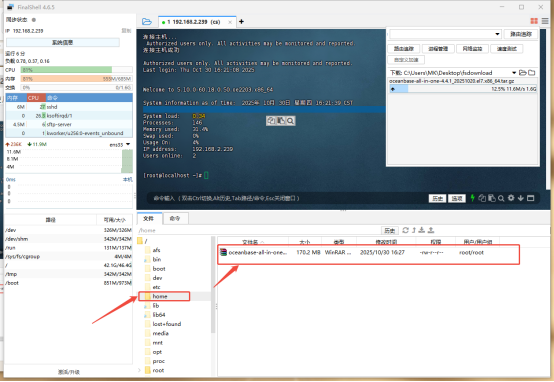The width and height of the screenshot is (554, 382).
Task: Open the hamburger main menu
Action: (x=545, y=21)
